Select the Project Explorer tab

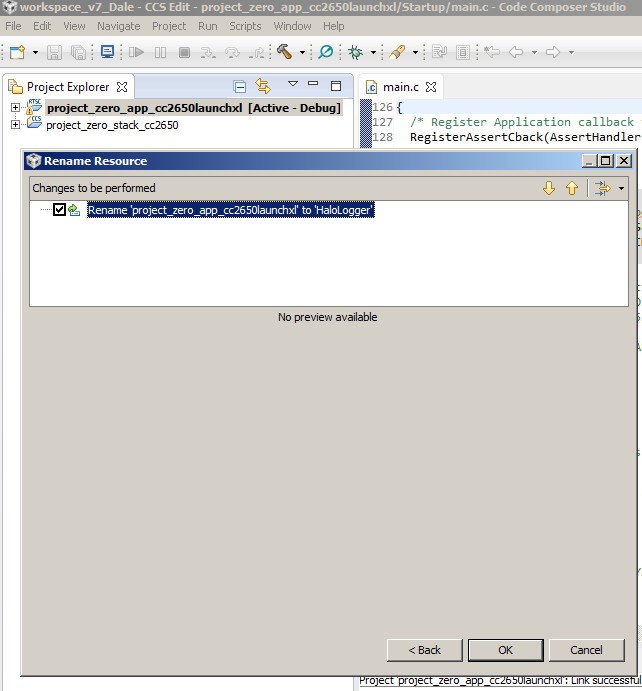tap(68, 87)
